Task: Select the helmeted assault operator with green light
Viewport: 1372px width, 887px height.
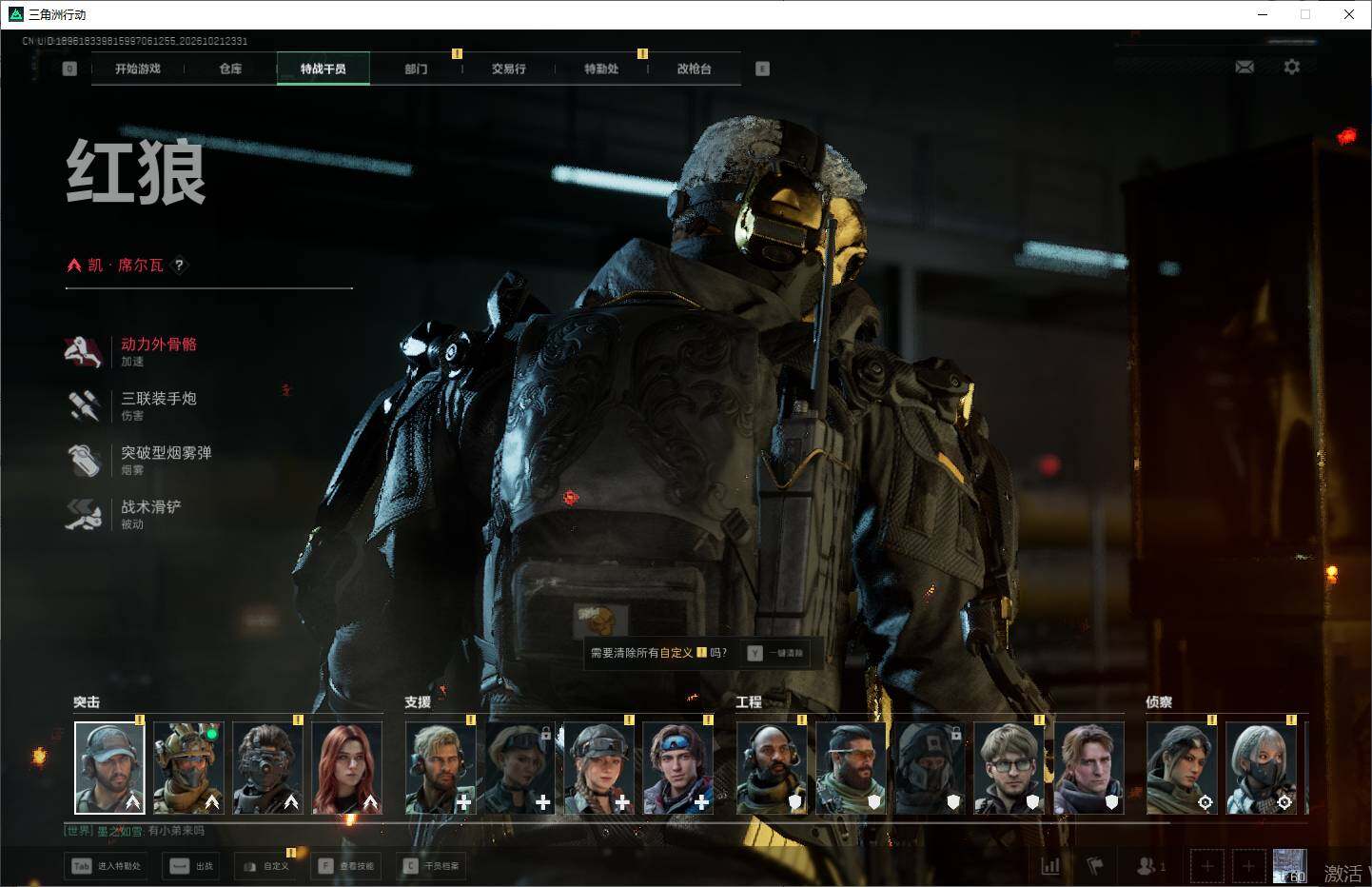Action: (x=188, y=768)
